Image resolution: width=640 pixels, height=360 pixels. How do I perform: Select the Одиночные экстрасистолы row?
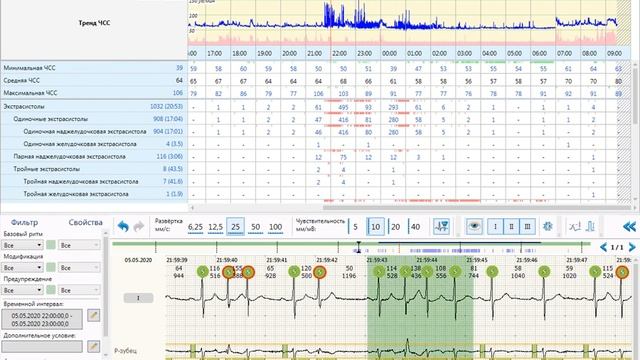coord(94,119)
